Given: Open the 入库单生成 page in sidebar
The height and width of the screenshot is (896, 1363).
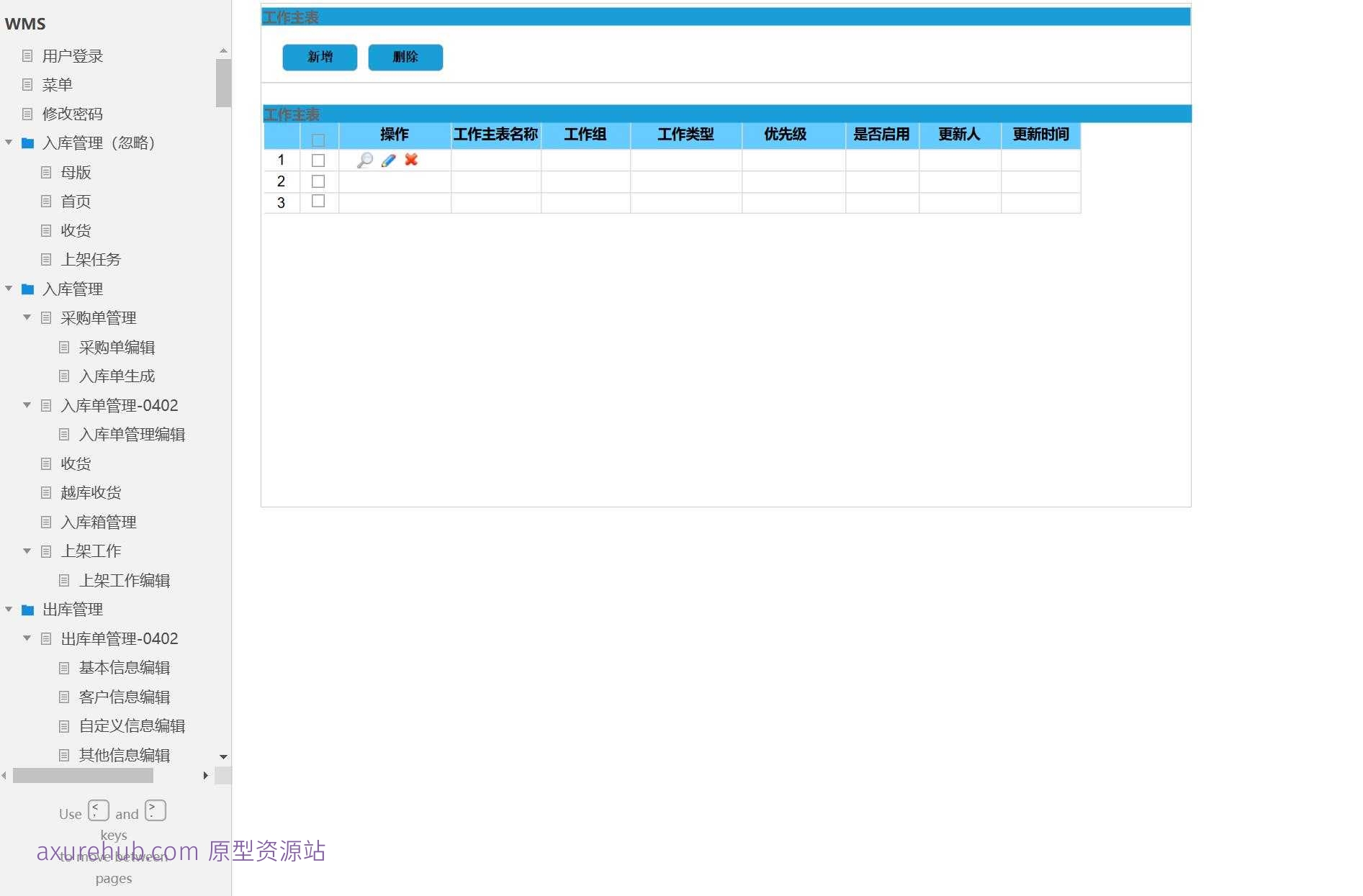Looking at the screenshot, I should click(x=116, y=376).
